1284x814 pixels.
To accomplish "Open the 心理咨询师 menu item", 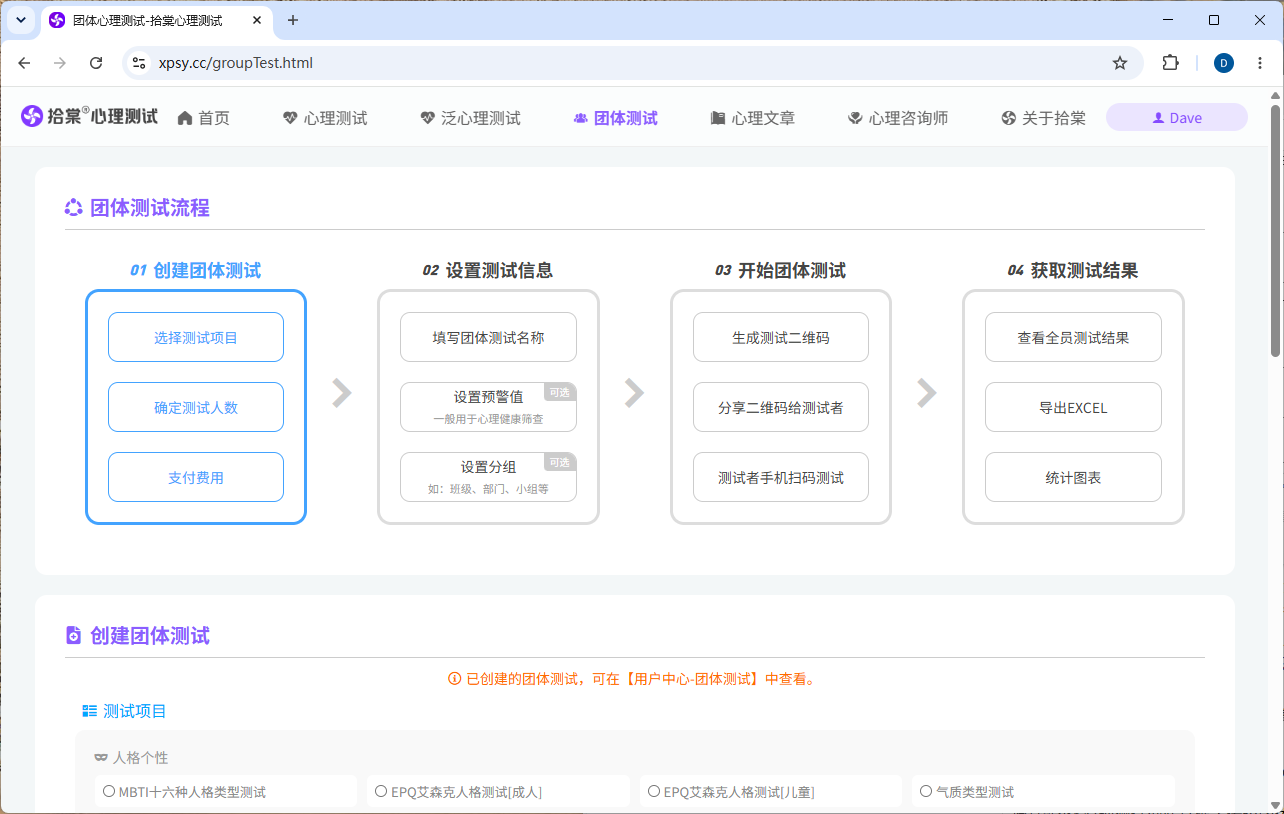I will point(898,118).
